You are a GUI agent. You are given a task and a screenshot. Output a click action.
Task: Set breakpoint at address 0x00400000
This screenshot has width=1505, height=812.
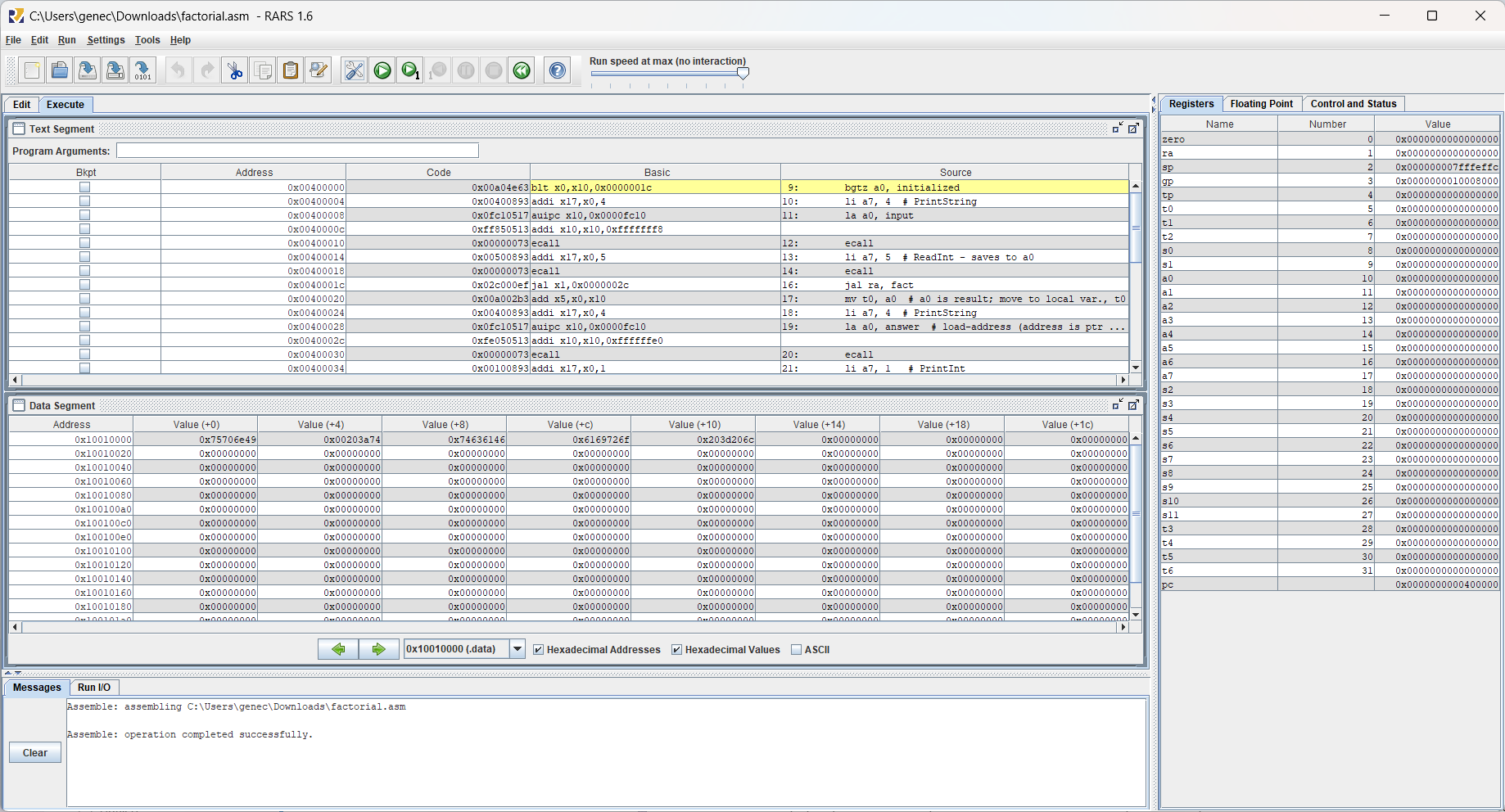(84, 187)
